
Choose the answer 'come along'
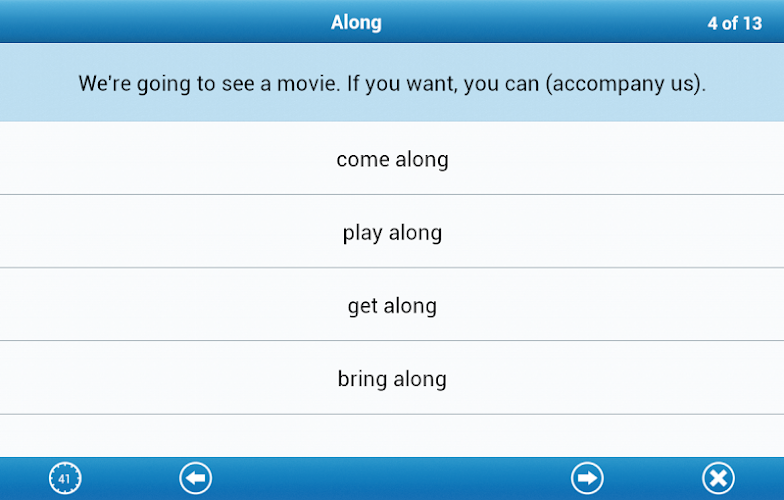coord(392,158)
